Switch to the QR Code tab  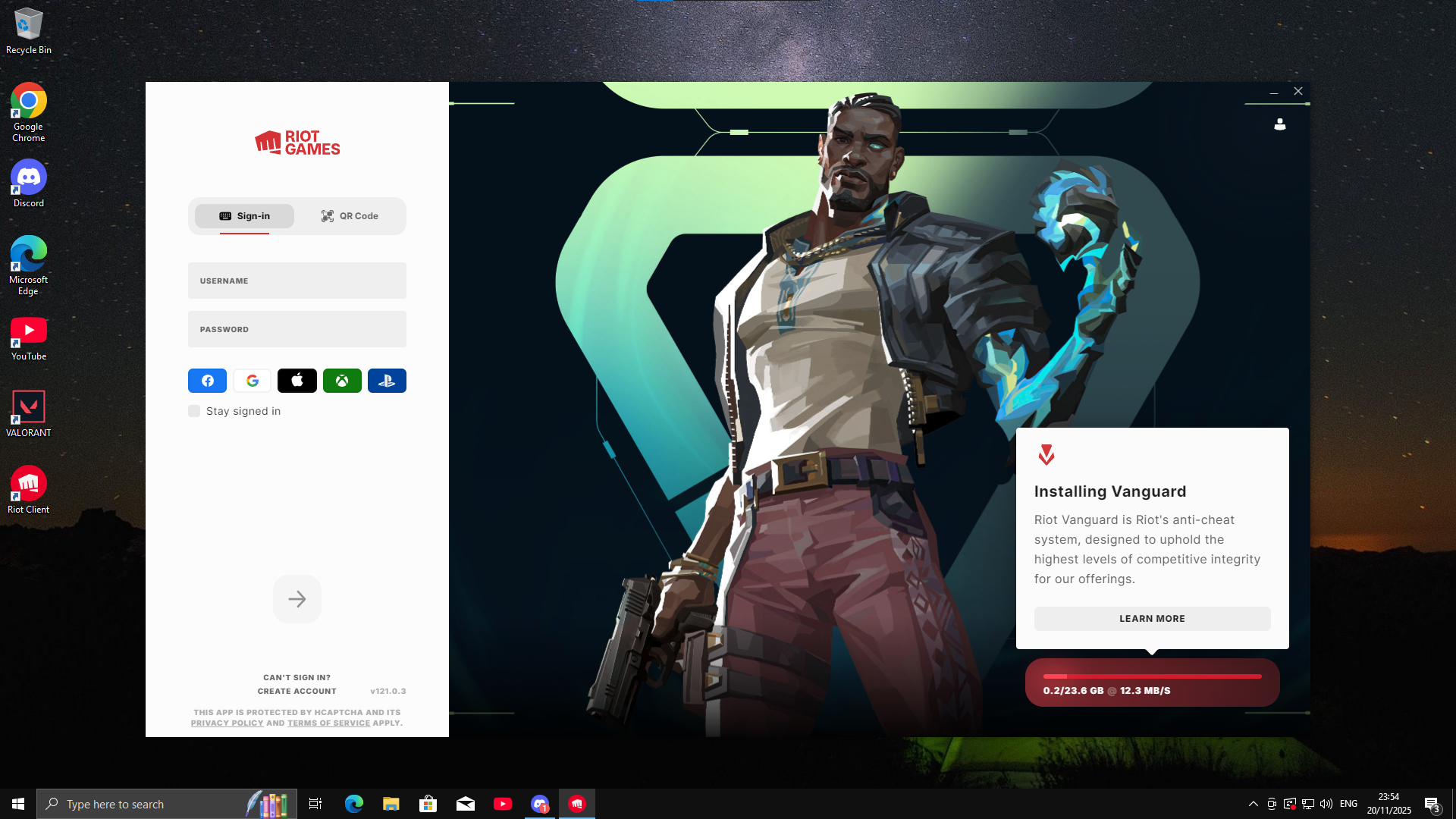(350, 216)
